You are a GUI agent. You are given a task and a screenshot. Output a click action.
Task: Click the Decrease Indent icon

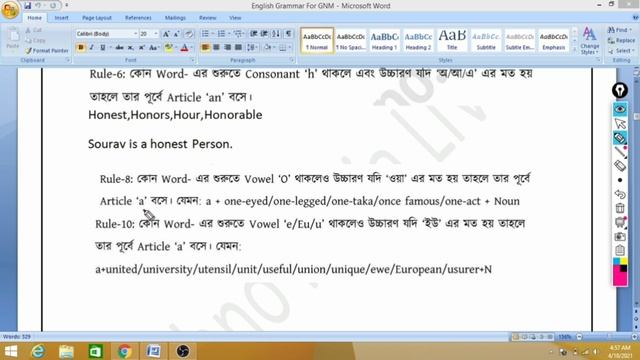(253, 34)
